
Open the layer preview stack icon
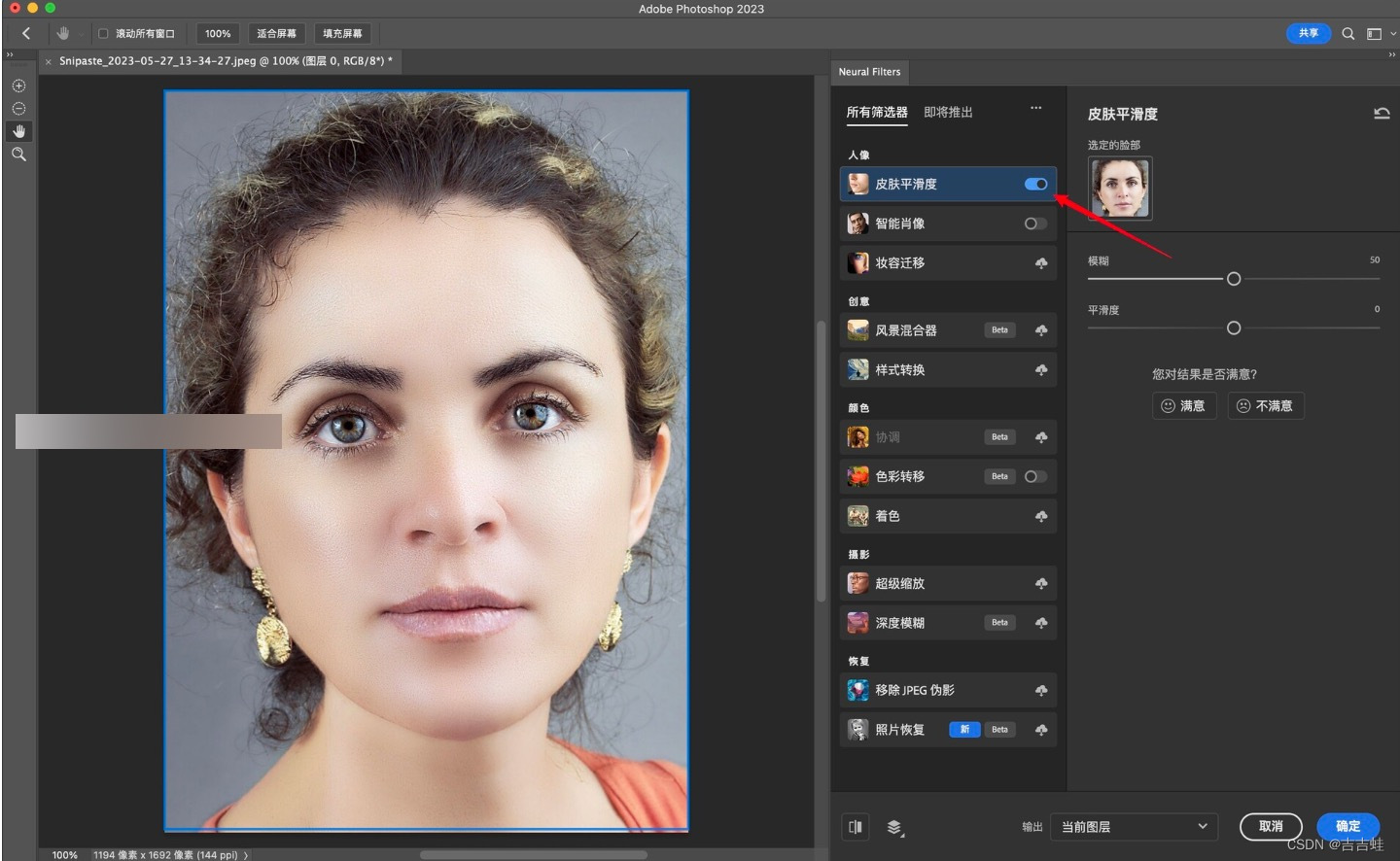click(x=894, y=827)
